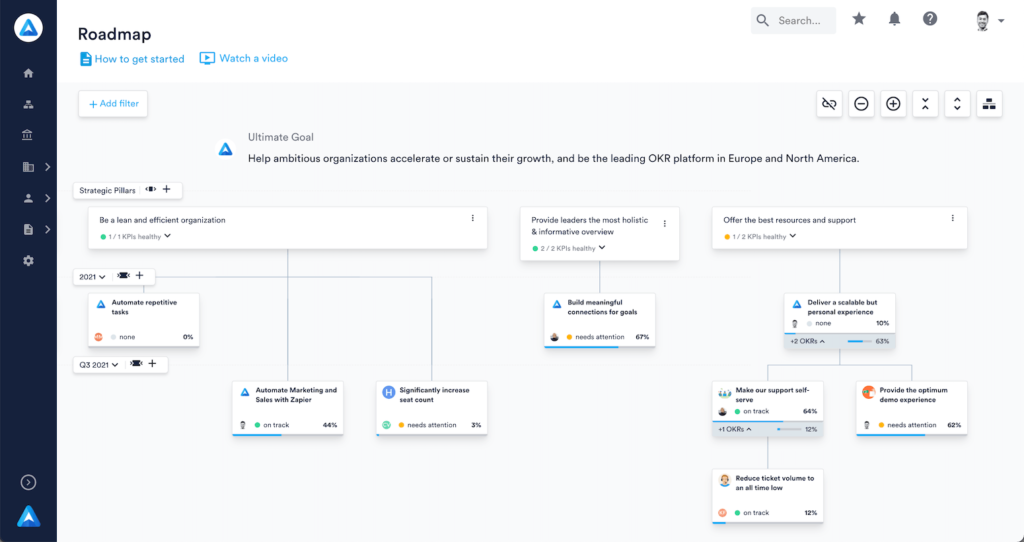
Task: Click the 12% progress bar in +1 OKRs
Action: click(x=789, y=429)
